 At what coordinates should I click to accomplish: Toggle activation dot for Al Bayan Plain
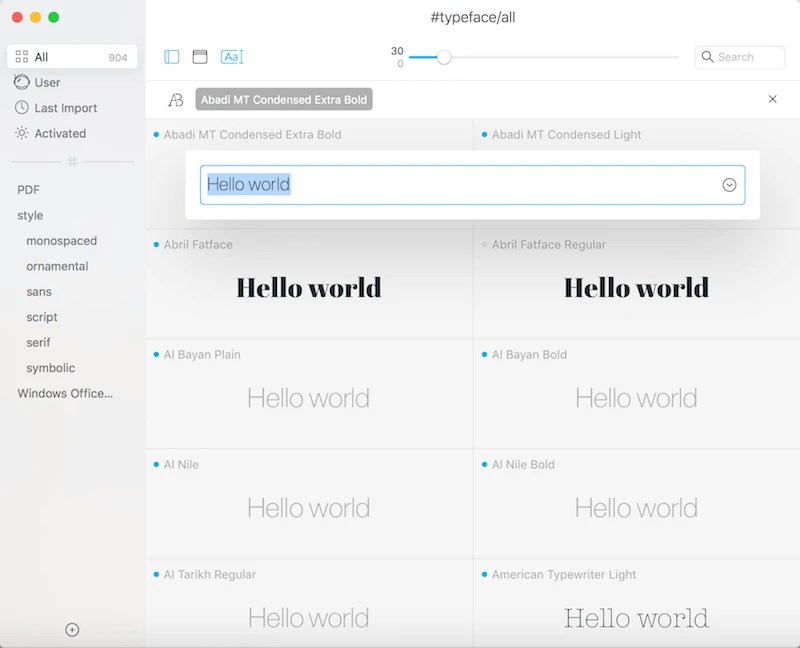[x=155, y=354]
